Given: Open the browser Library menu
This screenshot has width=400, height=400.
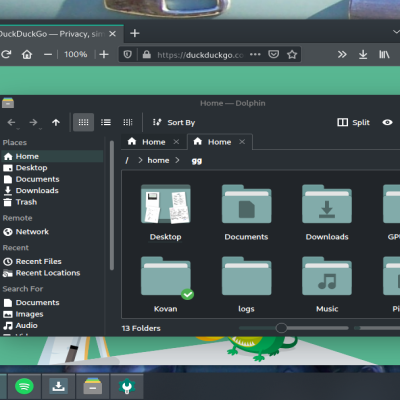Looking at the screenshot, I should pos(384,54).
